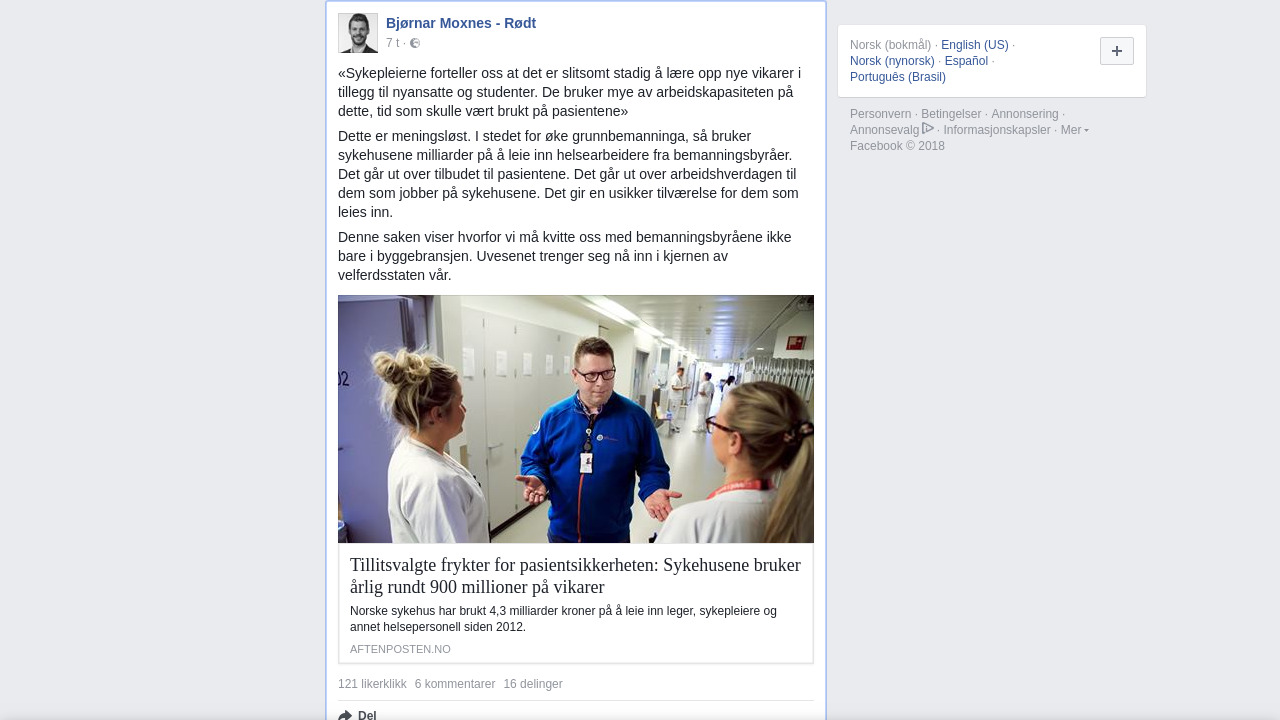This screenshot has width=1280, height=720.
Task: Open the post timestamp 7 t
Action: 392,43
